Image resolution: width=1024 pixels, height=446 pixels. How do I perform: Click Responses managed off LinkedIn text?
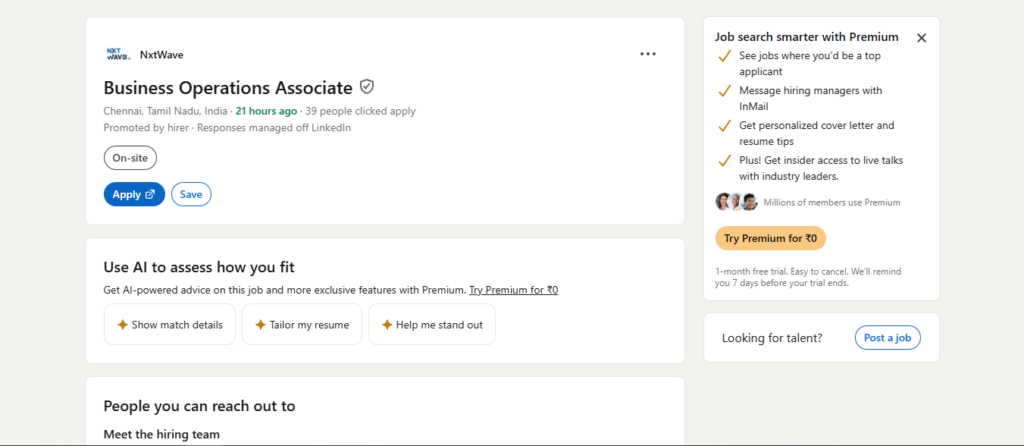[x=274, y=128]
